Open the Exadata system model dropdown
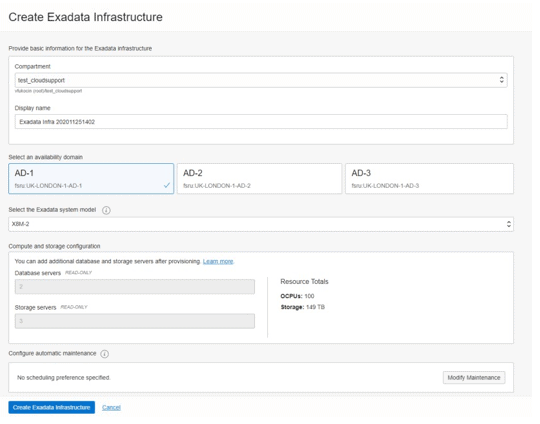Screen dimensions: 540x424 point(261,224)
